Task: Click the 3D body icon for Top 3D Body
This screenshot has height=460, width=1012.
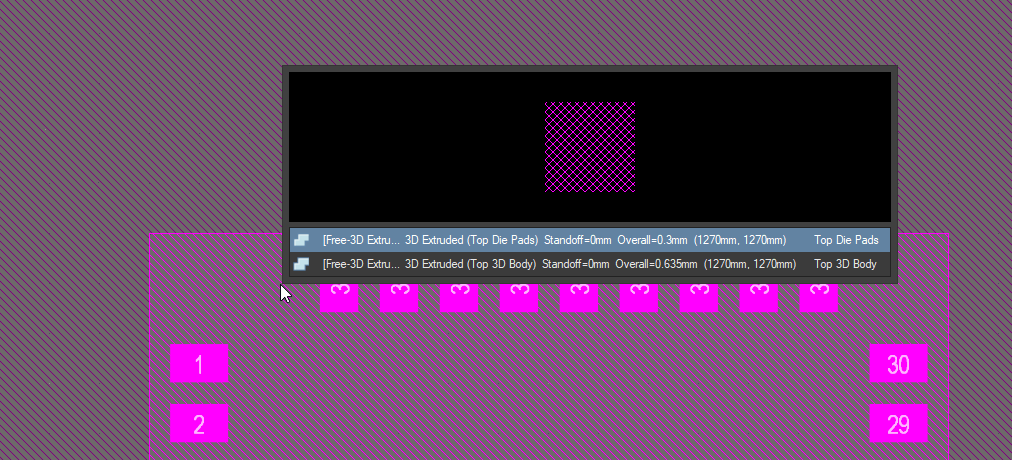Action: (x=301, y=264)
